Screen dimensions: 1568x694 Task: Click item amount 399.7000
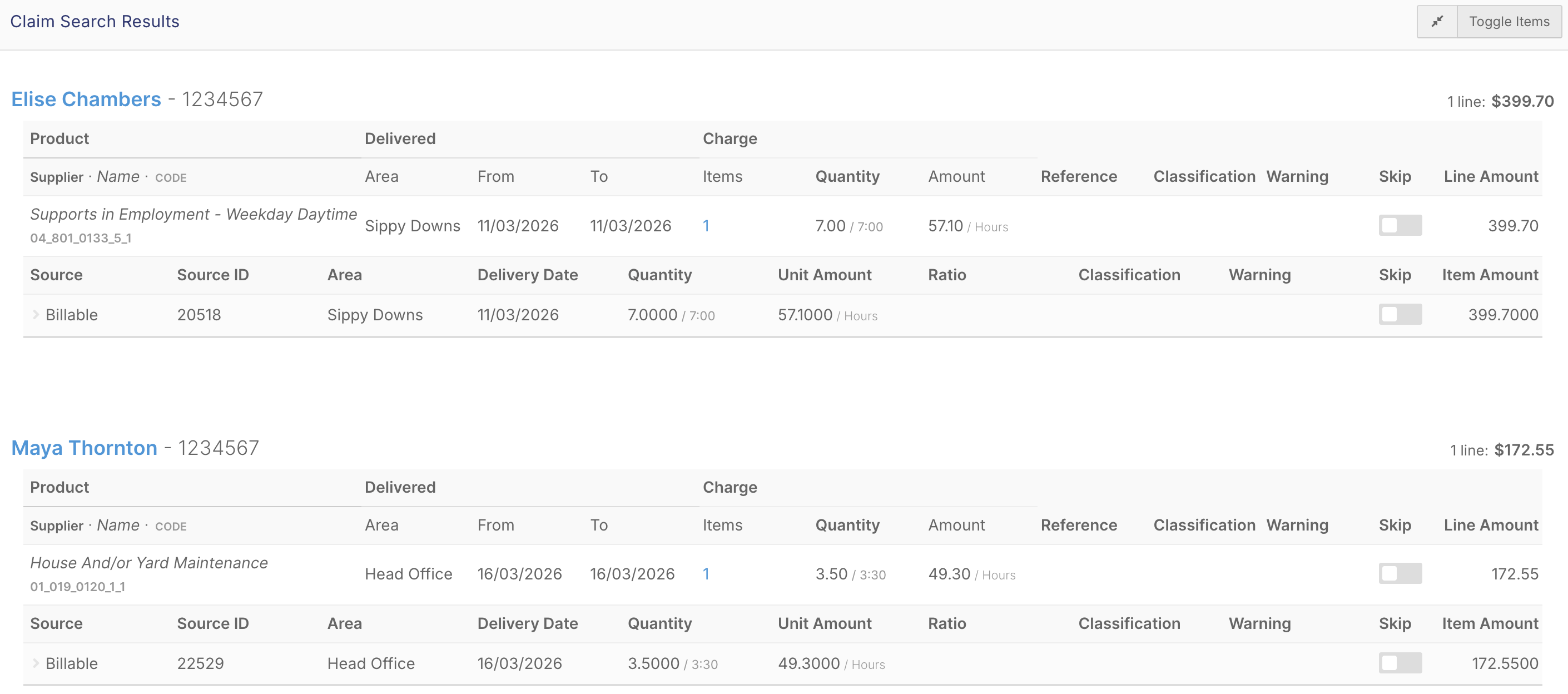pos(1503,315)
